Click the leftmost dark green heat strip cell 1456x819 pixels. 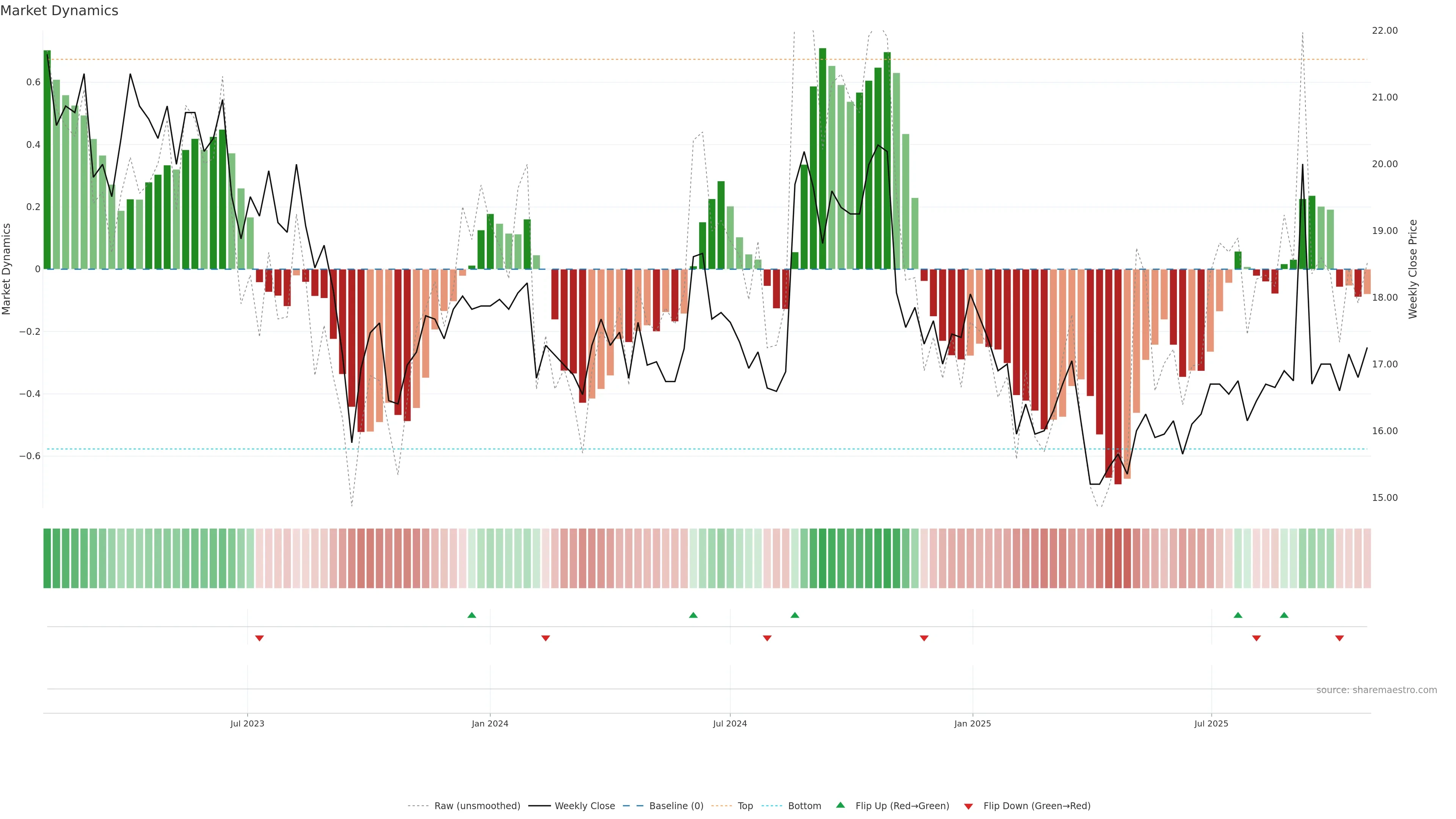47,559
